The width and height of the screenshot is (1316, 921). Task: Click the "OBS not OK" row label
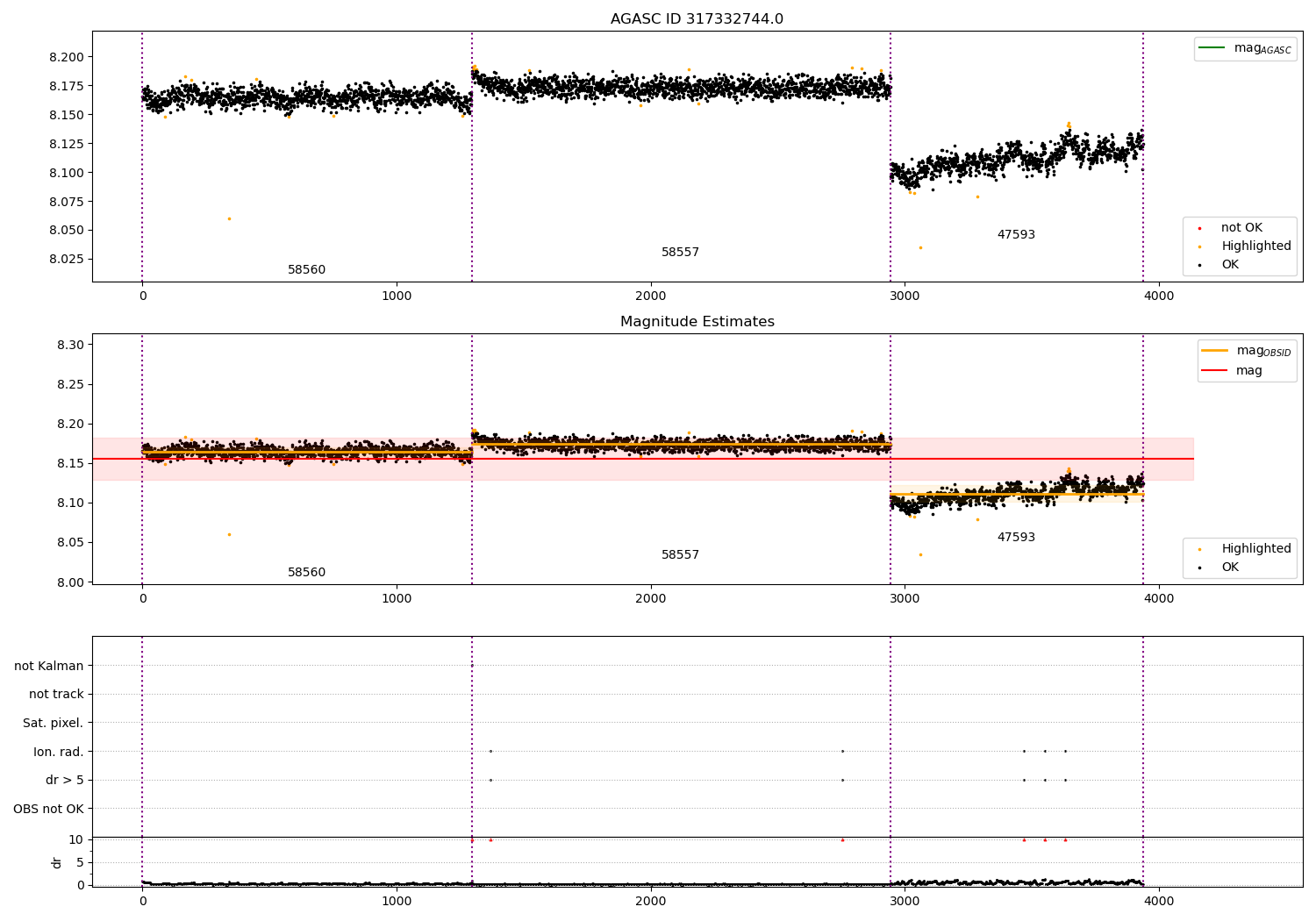pyautogui.click(x=48, y=809)
